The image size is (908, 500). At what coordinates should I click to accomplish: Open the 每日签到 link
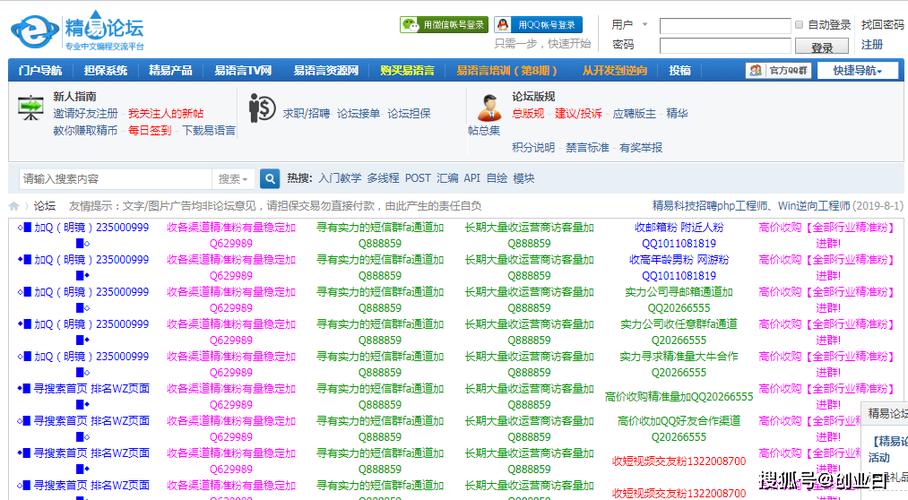pyautogui.click(x=149, y=130)
